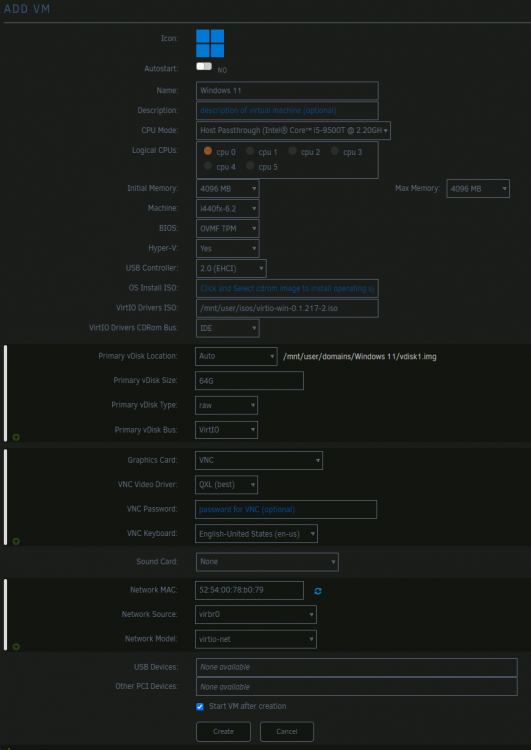Viewport: 531px width, 750px height.
Task: Toggle the Autostart switch
Action: coord(204,66)
